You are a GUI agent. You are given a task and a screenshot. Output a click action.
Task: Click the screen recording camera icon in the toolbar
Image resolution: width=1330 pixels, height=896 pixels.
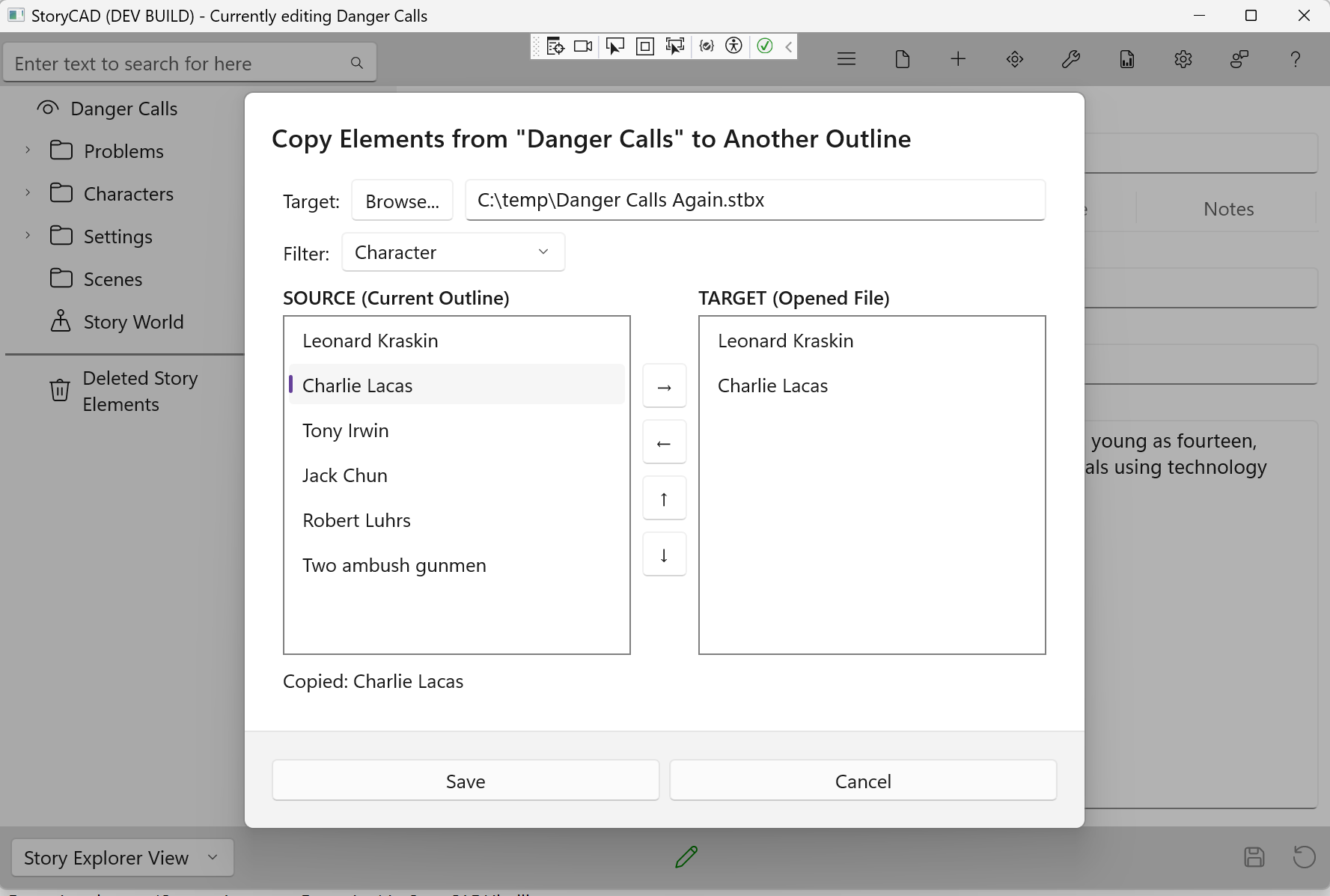584,46
